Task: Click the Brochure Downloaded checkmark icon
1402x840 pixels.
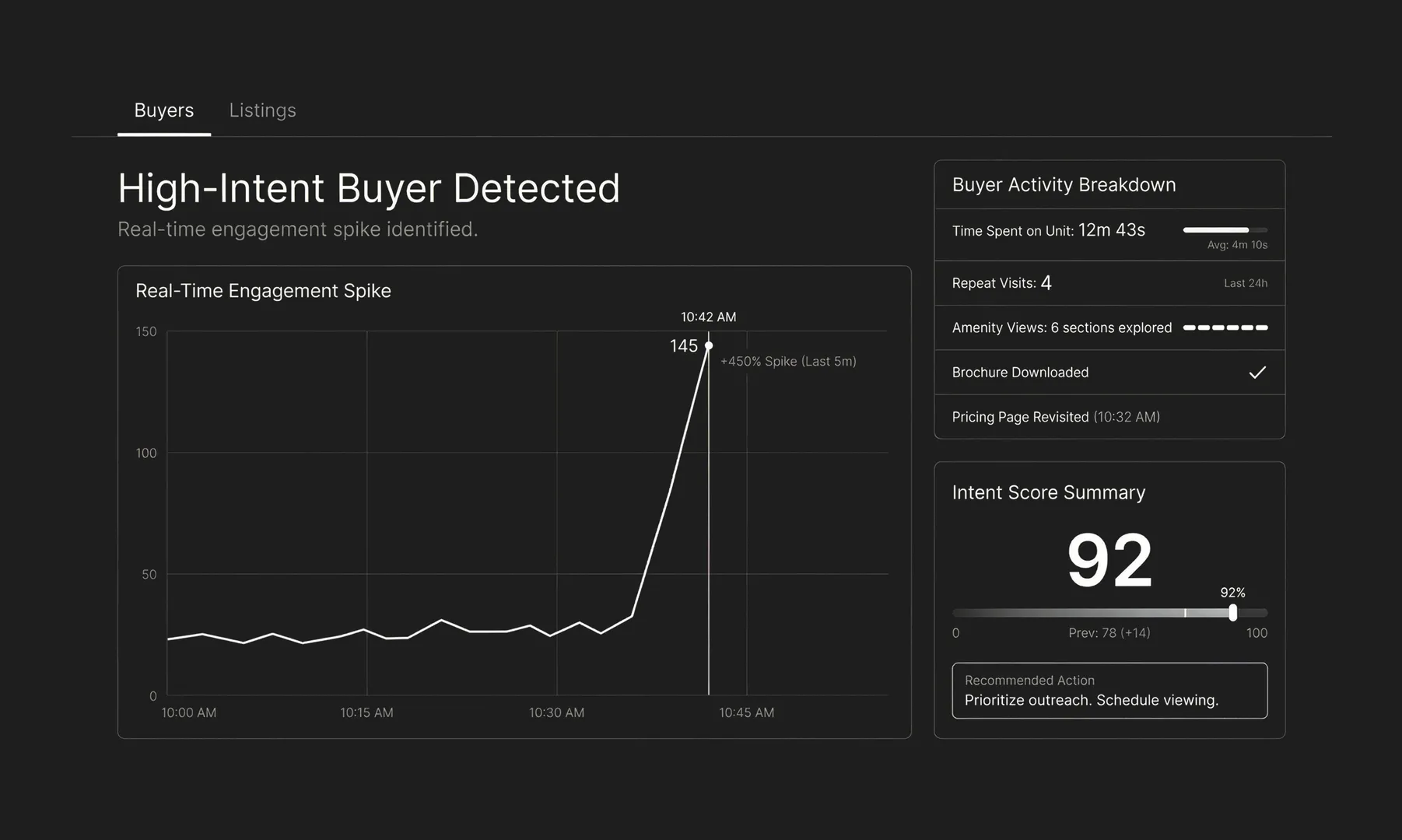Action: [x=1257, y=373]
